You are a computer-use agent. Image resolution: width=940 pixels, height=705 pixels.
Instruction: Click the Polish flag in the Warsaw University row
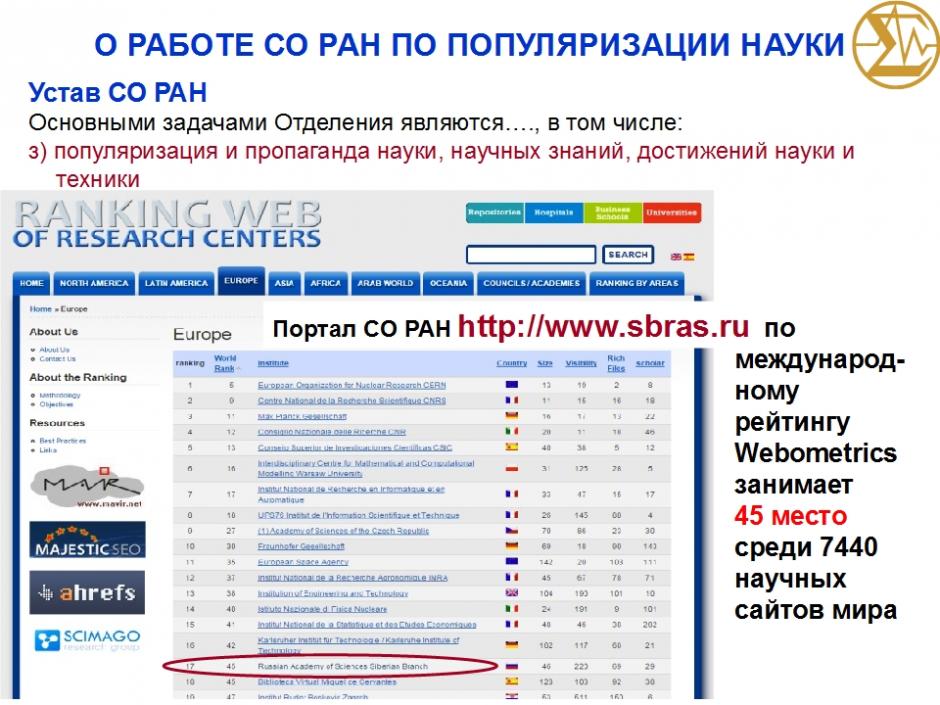511,468
